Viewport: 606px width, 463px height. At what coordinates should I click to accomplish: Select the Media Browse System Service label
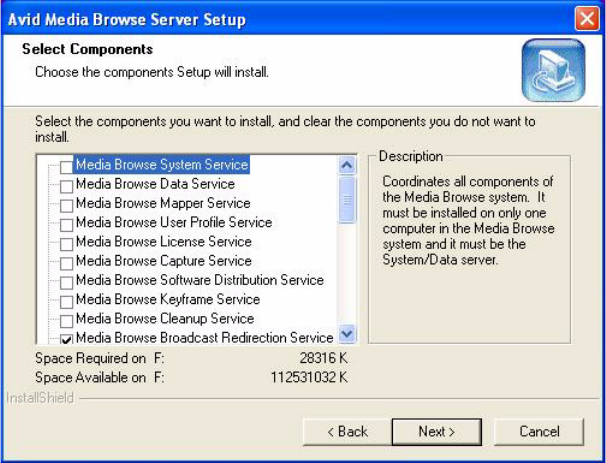162,165
